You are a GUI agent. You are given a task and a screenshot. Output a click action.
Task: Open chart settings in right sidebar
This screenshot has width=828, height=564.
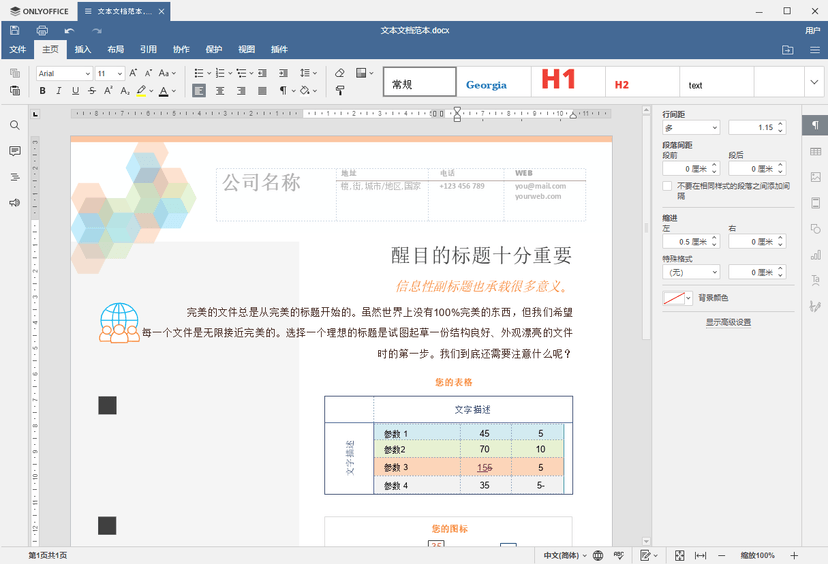pos(815,255)
